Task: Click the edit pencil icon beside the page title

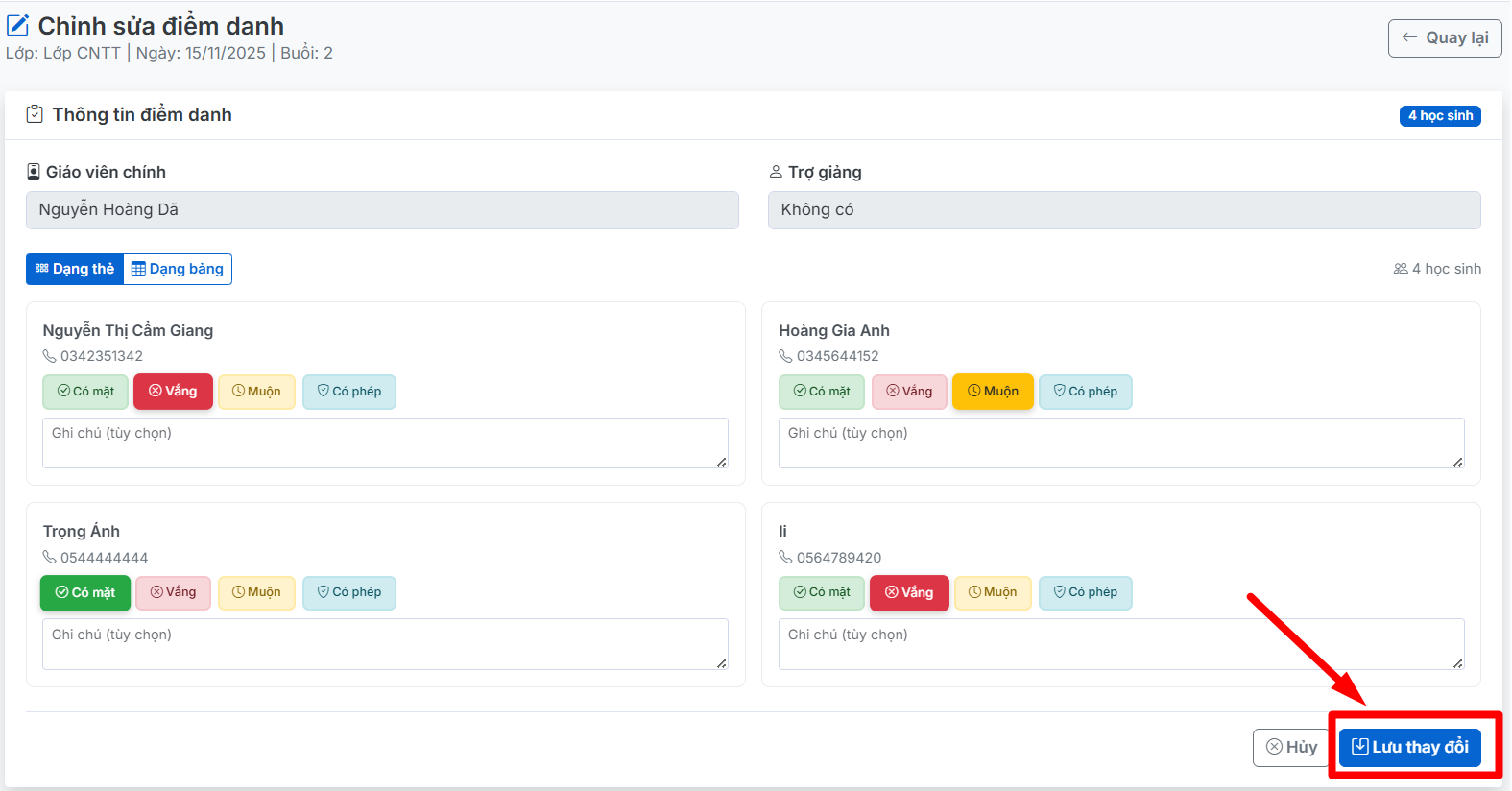Action: (x=18, y=26)
